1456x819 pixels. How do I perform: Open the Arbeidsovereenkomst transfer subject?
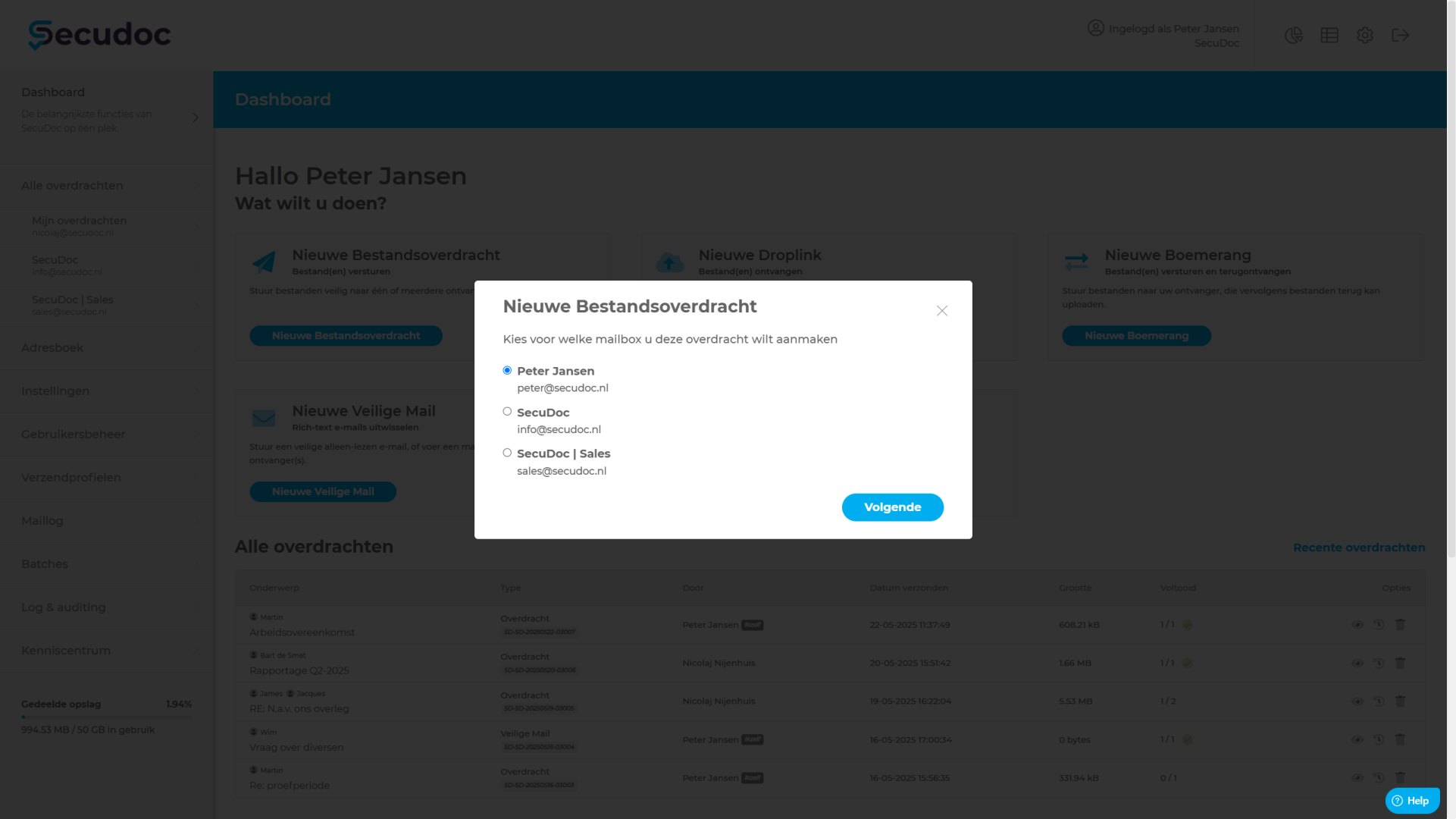[302, 632]
